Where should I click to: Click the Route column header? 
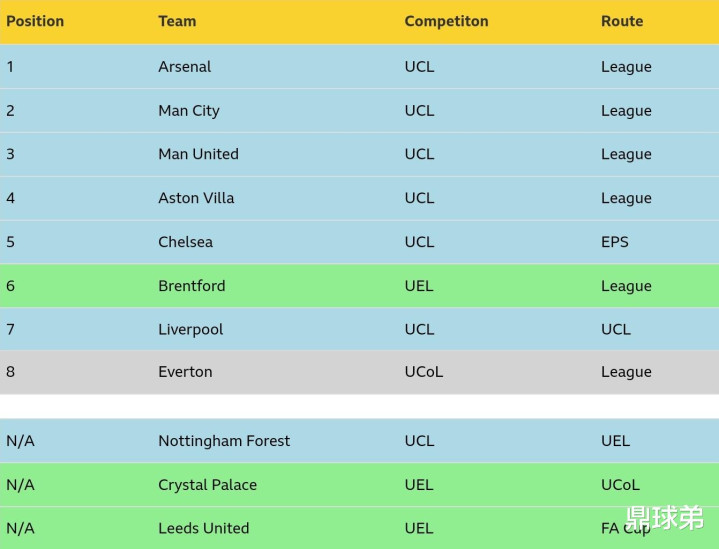(622, 21)
